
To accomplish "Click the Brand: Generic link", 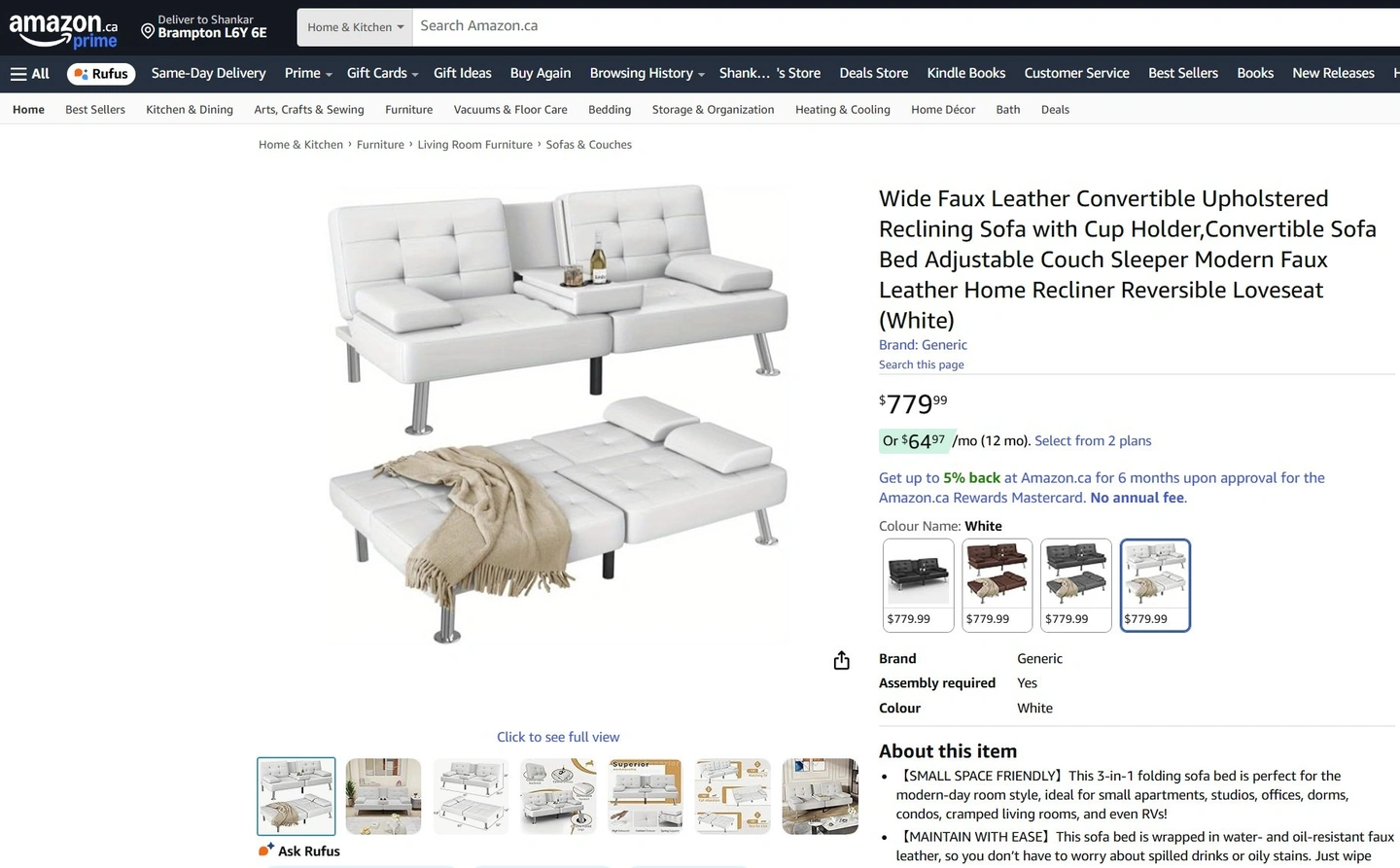I will pos(923,345).
